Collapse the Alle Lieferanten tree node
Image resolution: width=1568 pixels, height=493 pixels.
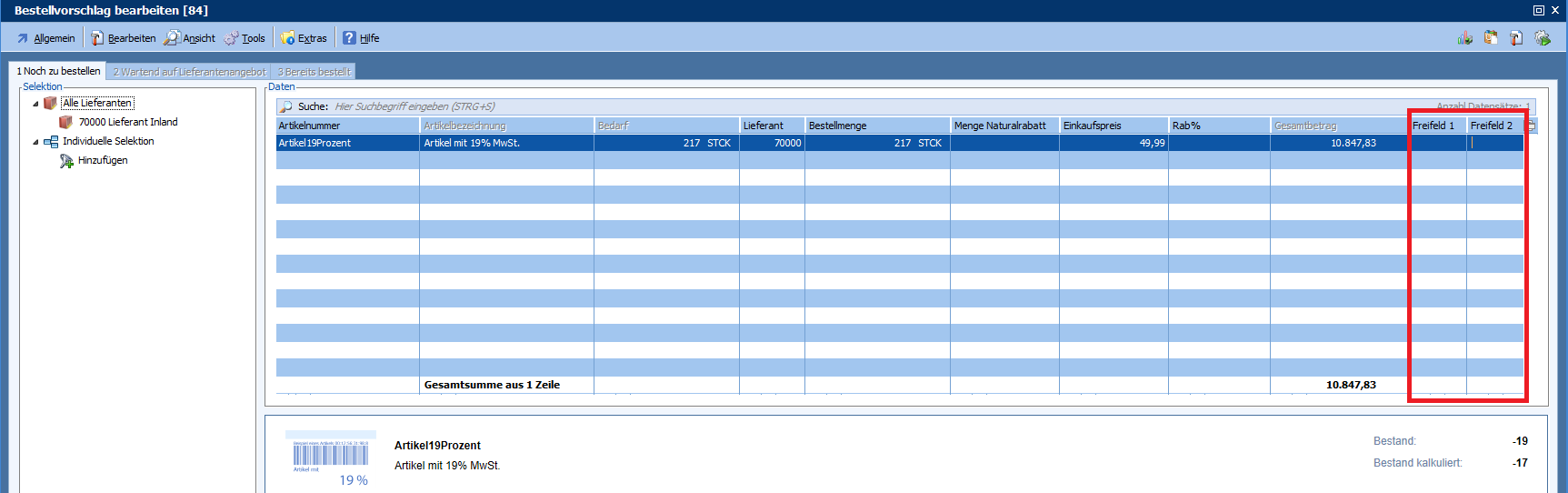(x=36, y=104)
